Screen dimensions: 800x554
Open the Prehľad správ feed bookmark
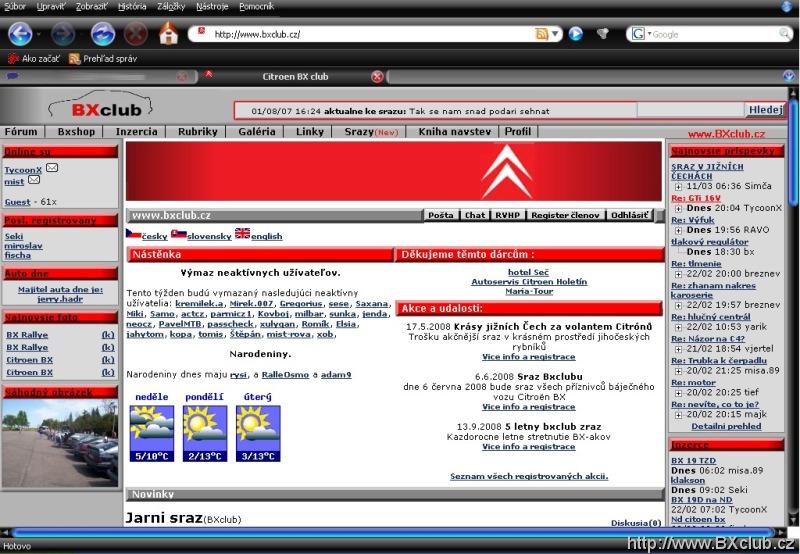point(103,59)
